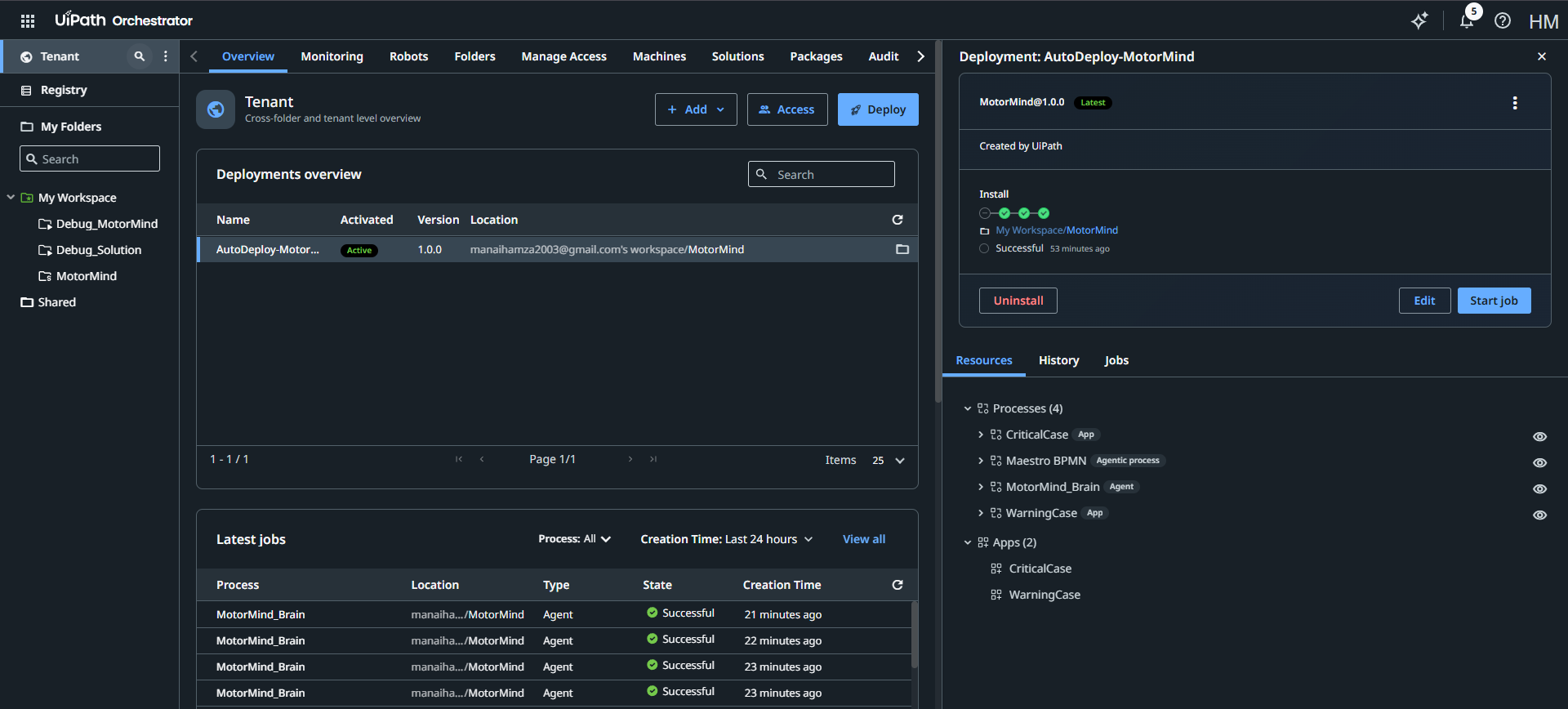Click the Uninstall button
Screen dimensions: 1568x709
[x=1018, y=301]
